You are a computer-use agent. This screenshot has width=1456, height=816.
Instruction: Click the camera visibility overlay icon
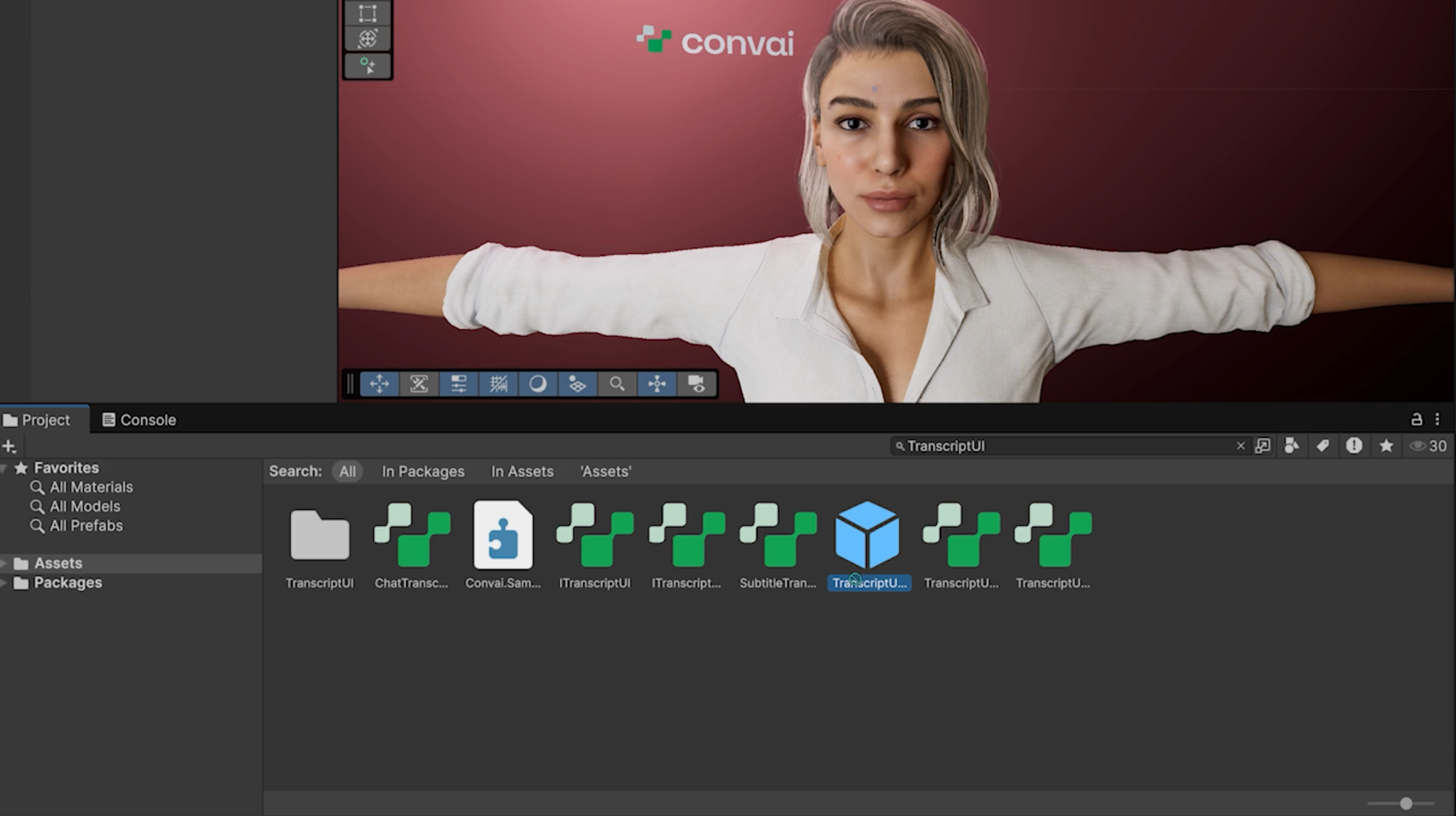(696, 384)
